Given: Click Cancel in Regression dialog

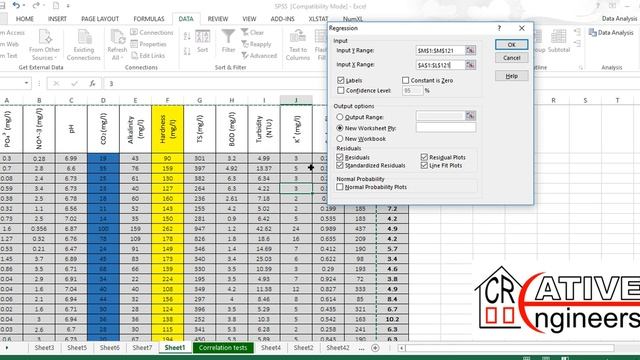Looking at the screenshot, I should [x=511, y=58].
